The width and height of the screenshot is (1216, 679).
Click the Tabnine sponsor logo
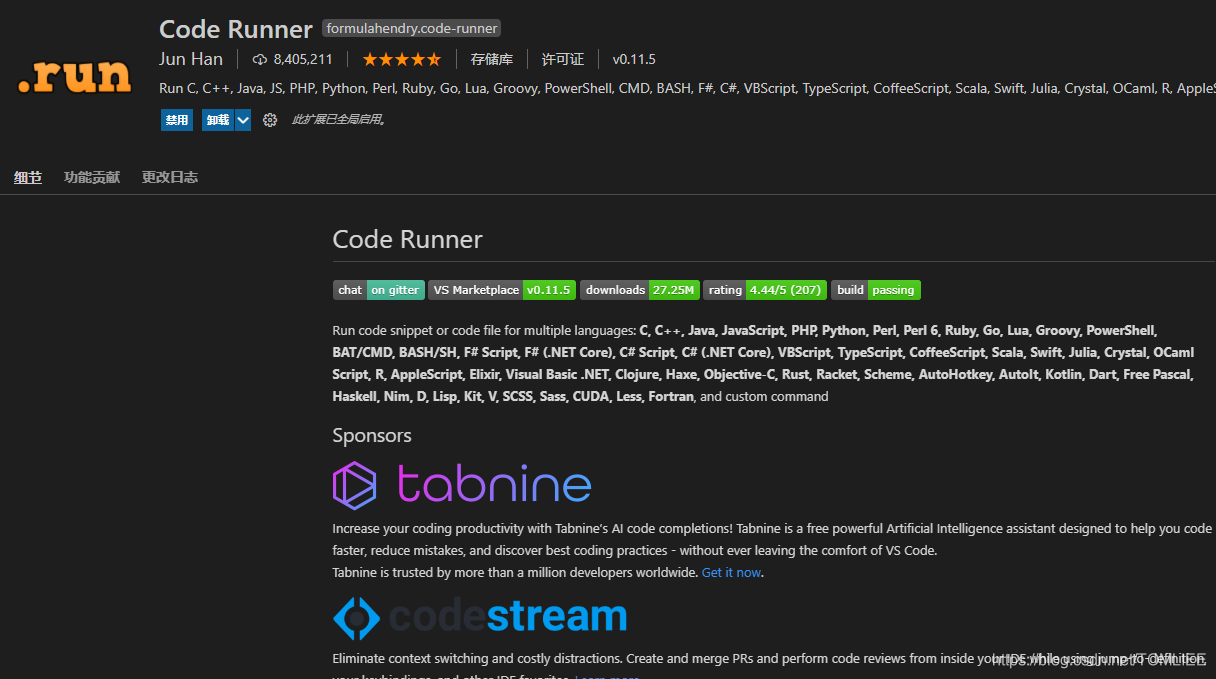coord(462,485)
